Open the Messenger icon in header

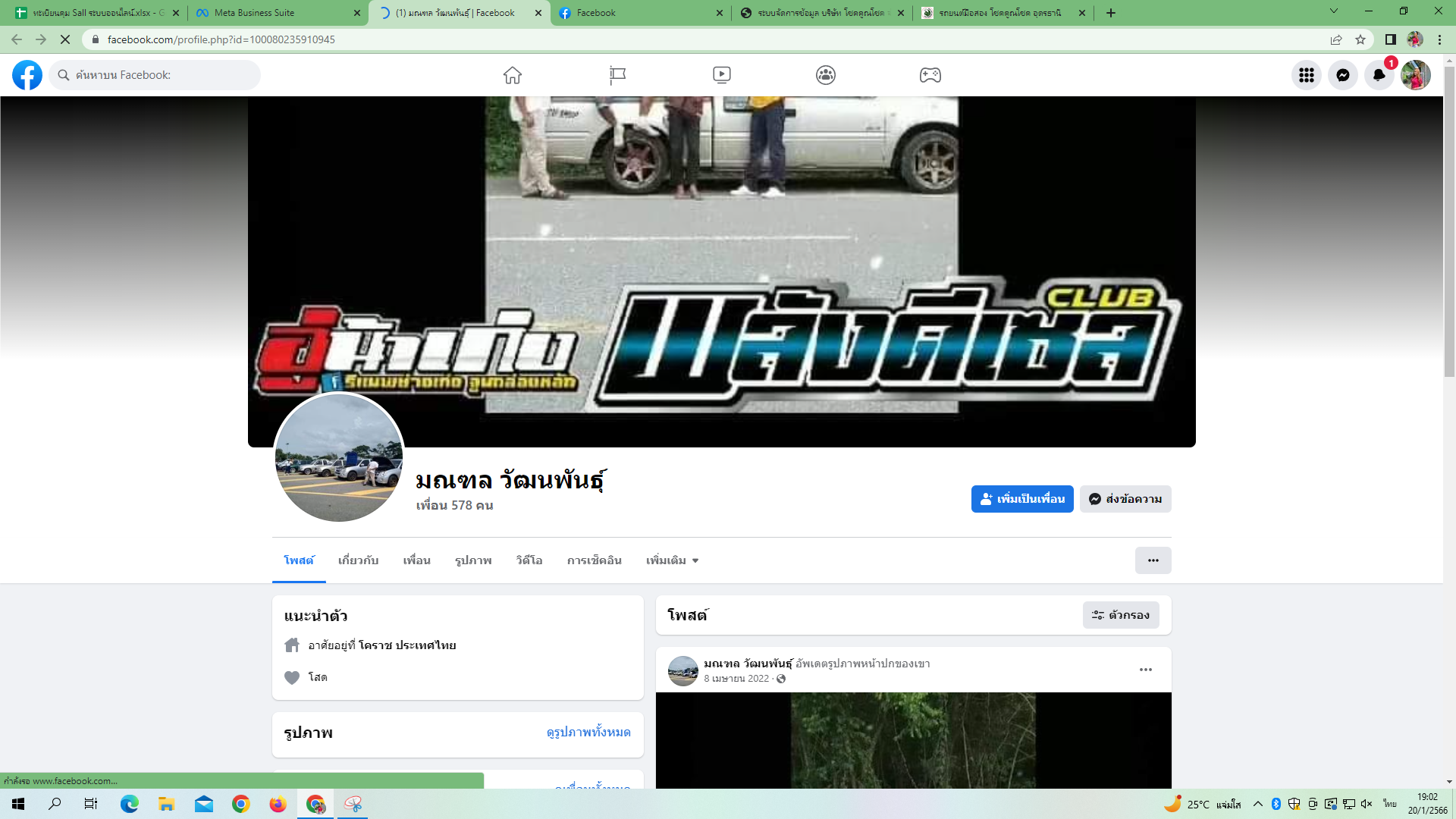coord(1342,75)
